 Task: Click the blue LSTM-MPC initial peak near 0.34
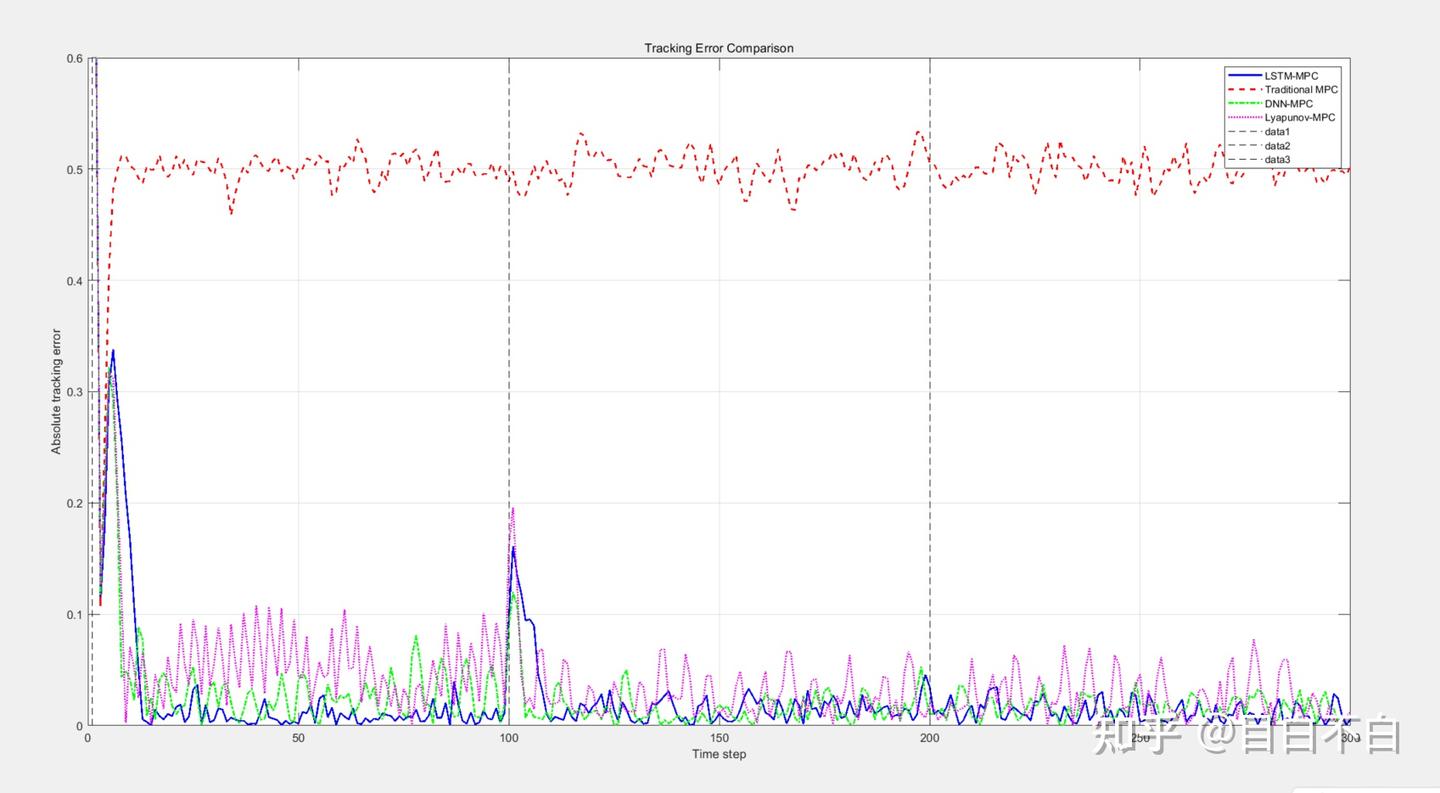(x=113, y=351)
